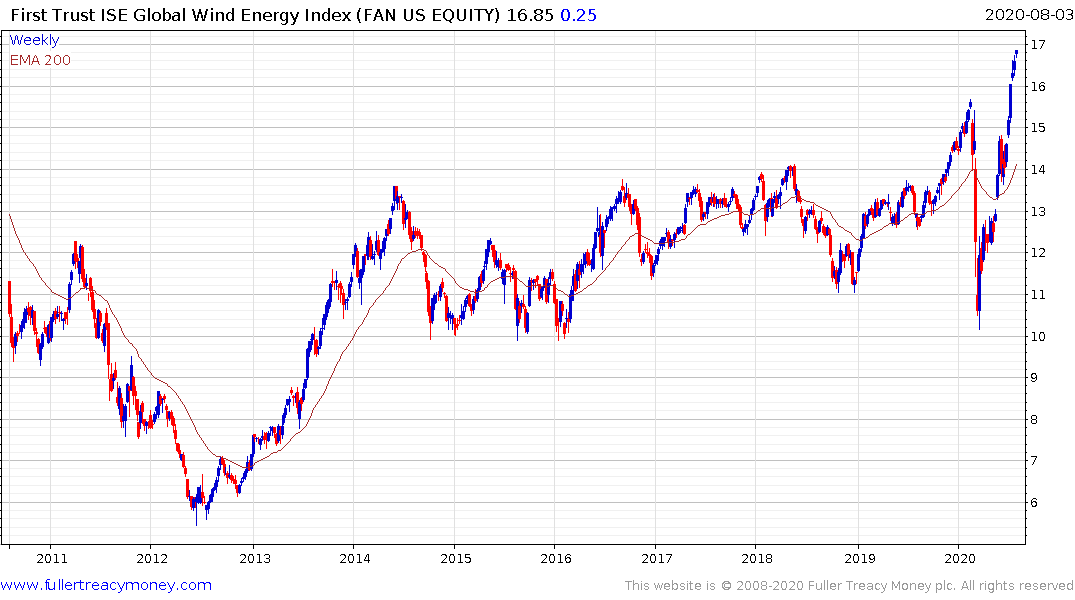Click the 7 price axis label
Viewport: 1075px width, 600px height.
pyautogui.click(x=1035, y=461)
